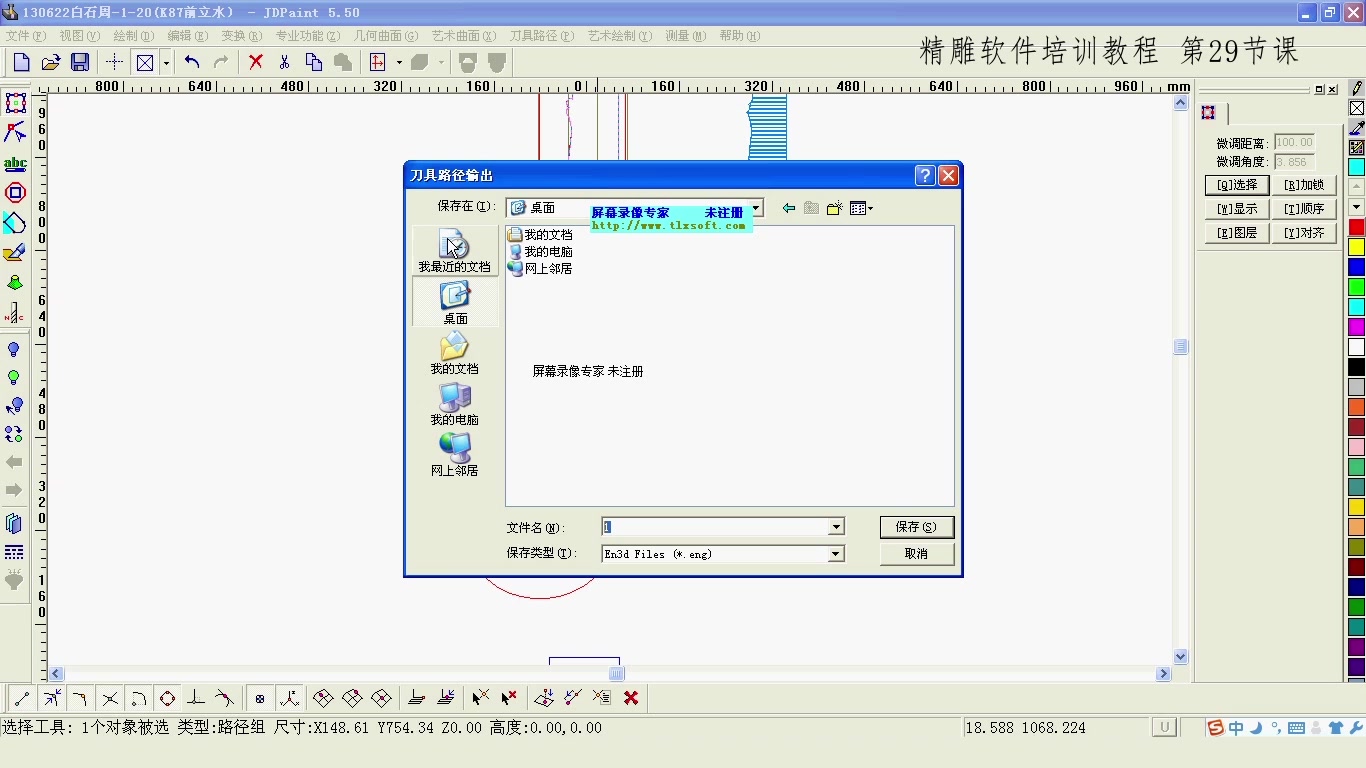1366x768 pixels.
Task: Open the 保存类型 file type dropdown
Action: 835,553
